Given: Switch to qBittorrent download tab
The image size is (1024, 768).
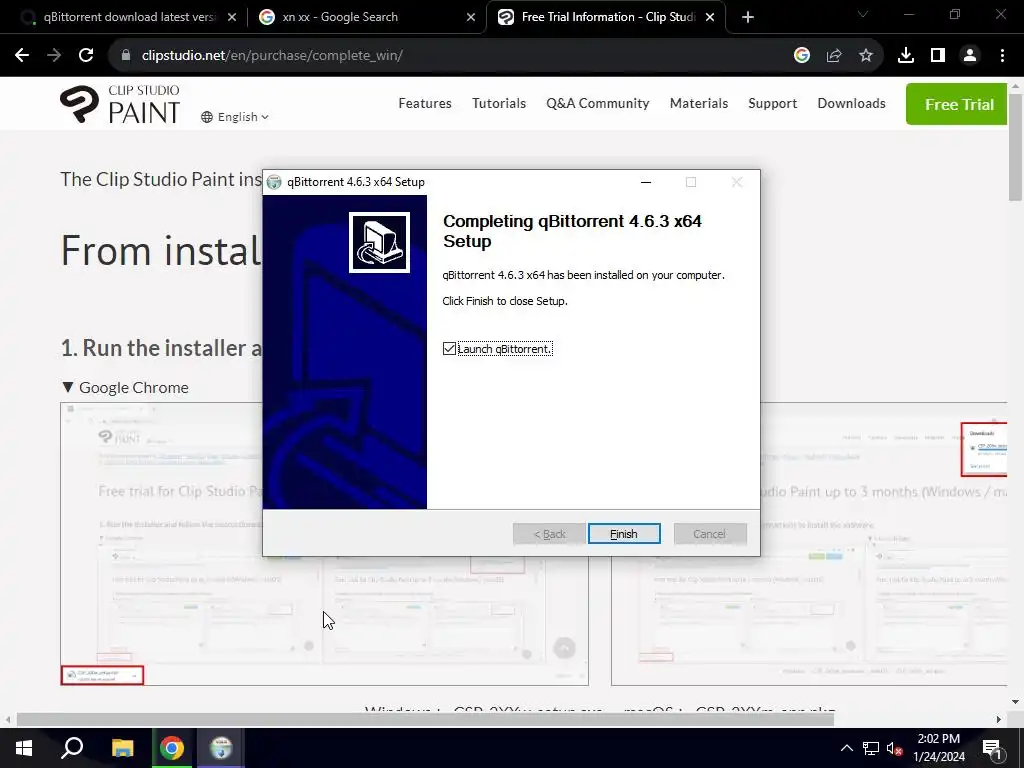Looking at the screenshot, I should 129,17.
